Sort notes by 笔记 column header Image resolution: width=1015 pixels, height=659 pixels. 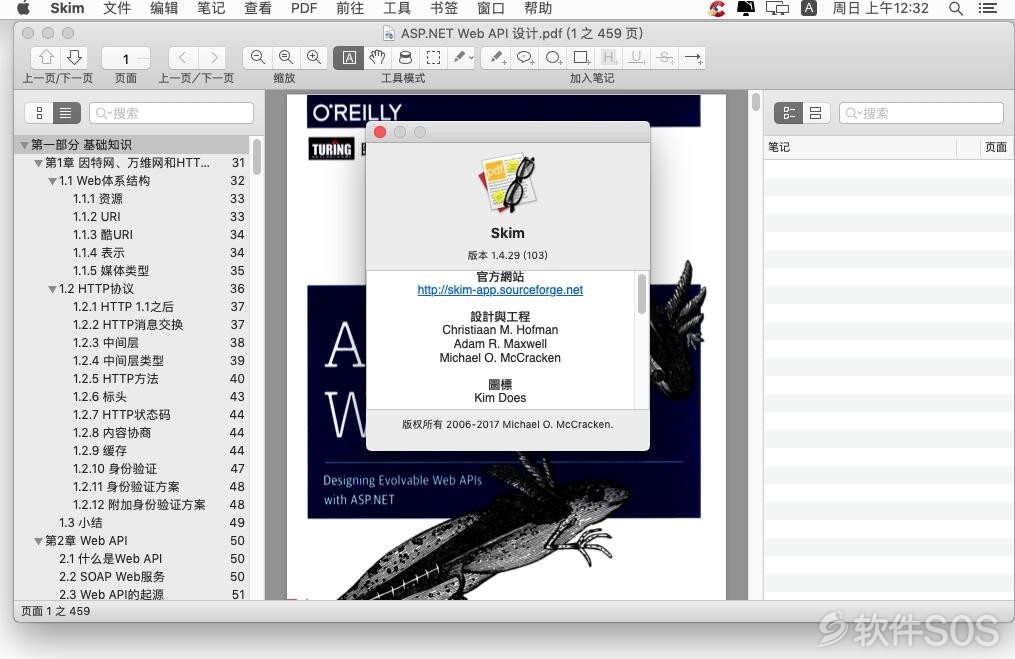click(x=860, y=147)
